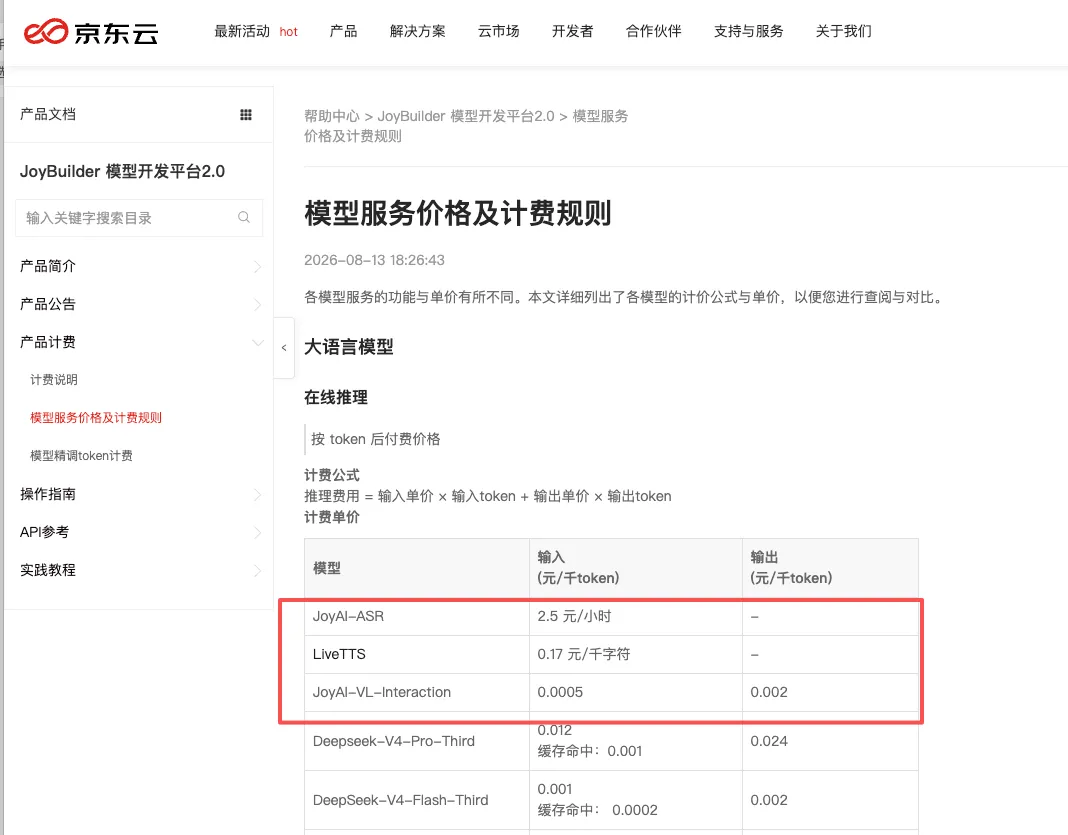Screen dimensions: 1068x835
Task: Click the JoyAI-ASR table cell
Action: [417, 616]
